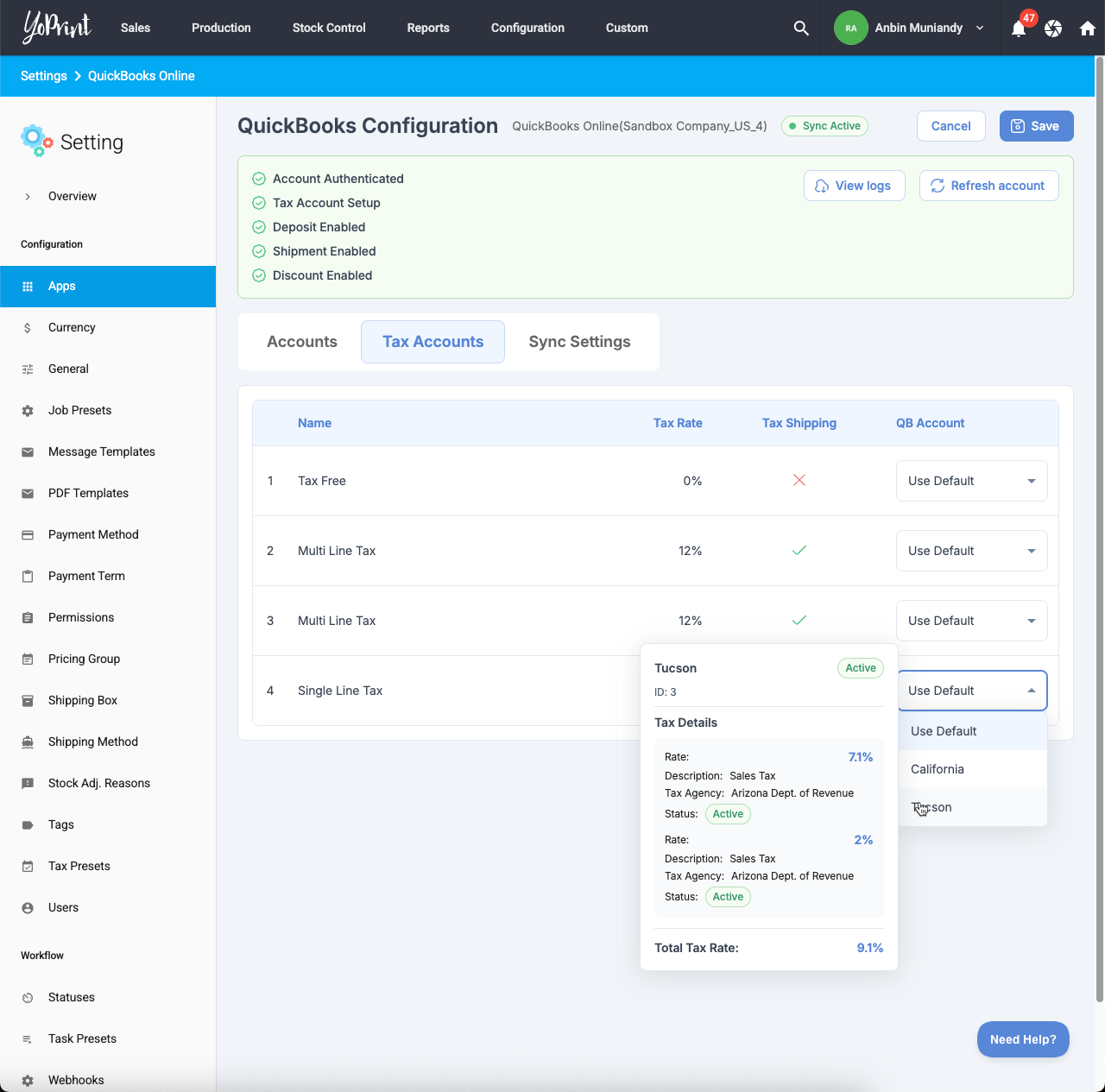Select Tucson from the dropdown list
Image resolution: width=1105 pixels, height=1092 pixels.
pyautogui.click(x=932, y=807)
